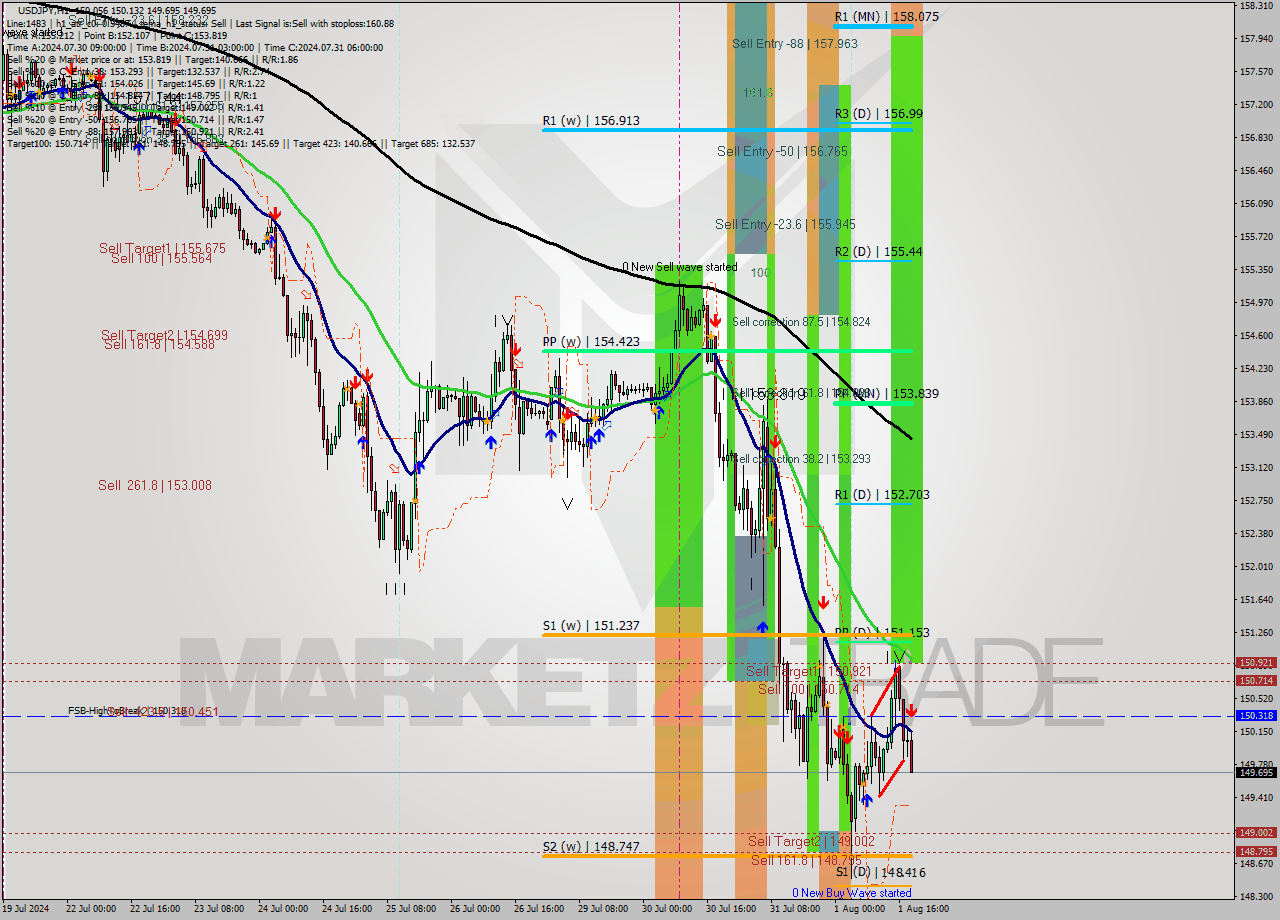
Task: Click the 25 Jul 08:00 time axis label
Action: 411,909
